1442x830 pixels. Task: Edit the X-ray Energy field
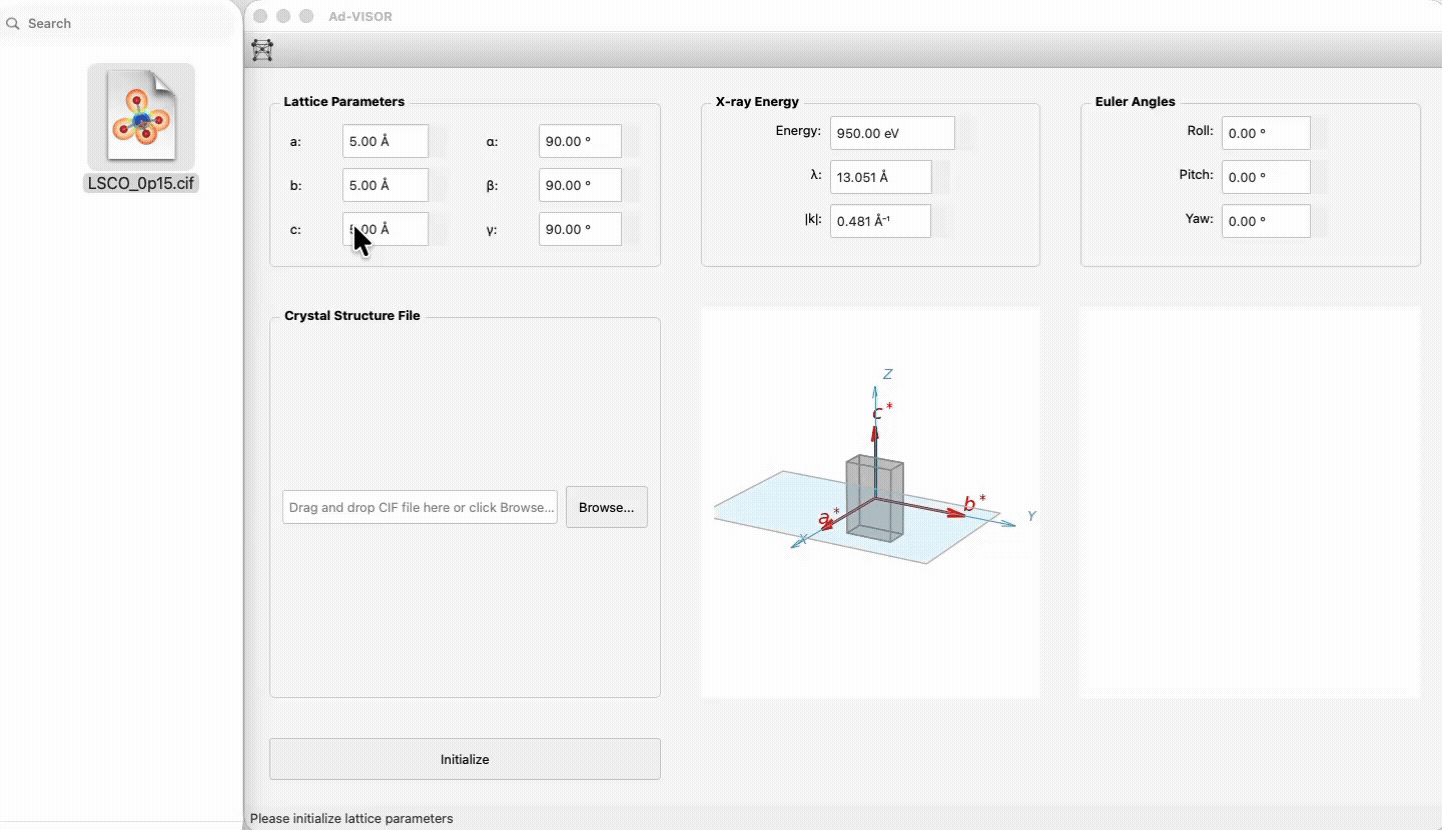point(892,133)
